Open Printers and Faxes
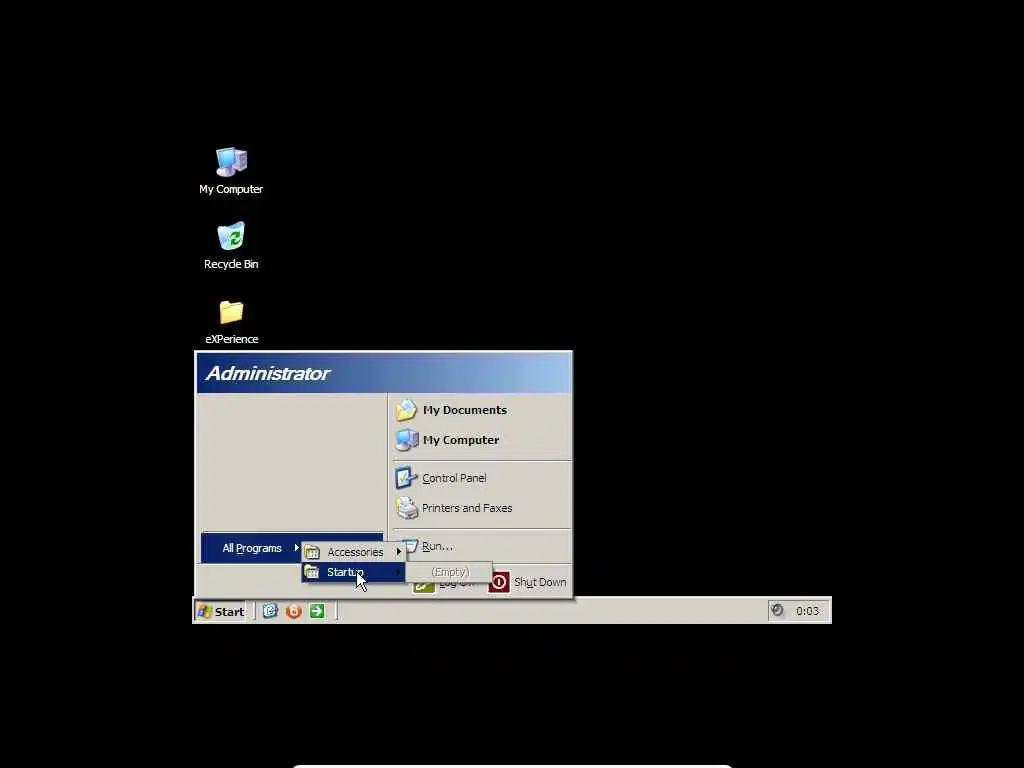This screenshot has width=1024, height=768. tap(482, 508)
